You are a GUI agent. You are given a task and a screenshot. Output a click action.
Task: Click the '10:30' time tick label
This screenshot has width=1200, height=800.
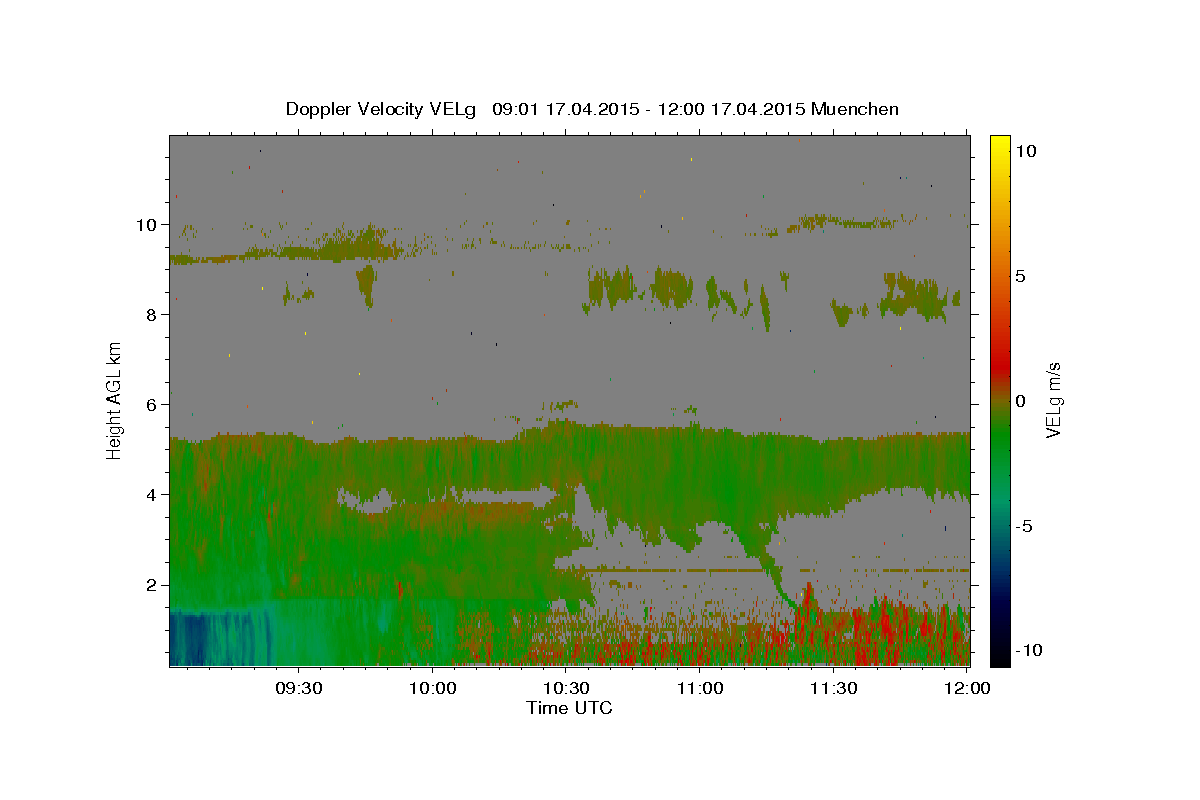(567, 689)
